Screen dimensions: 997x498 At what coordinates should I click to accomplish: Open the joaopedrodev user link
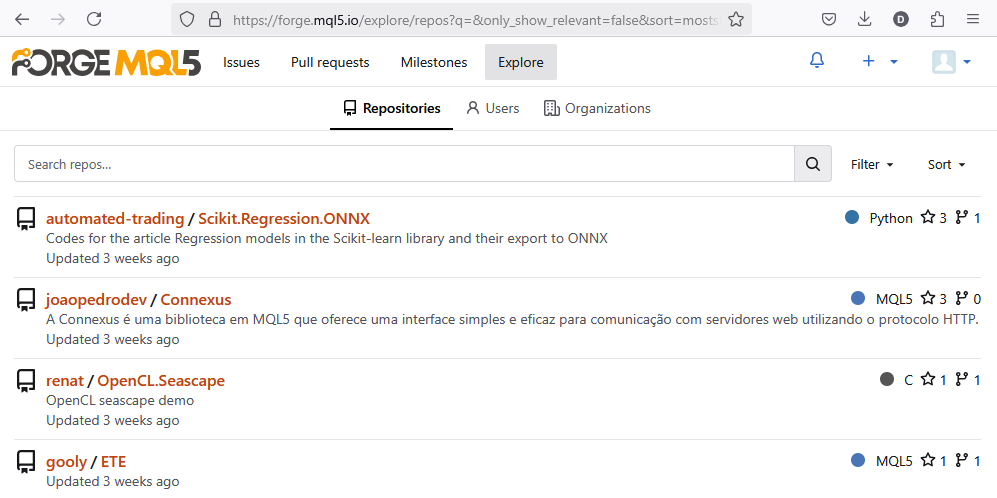pos(97,300)
